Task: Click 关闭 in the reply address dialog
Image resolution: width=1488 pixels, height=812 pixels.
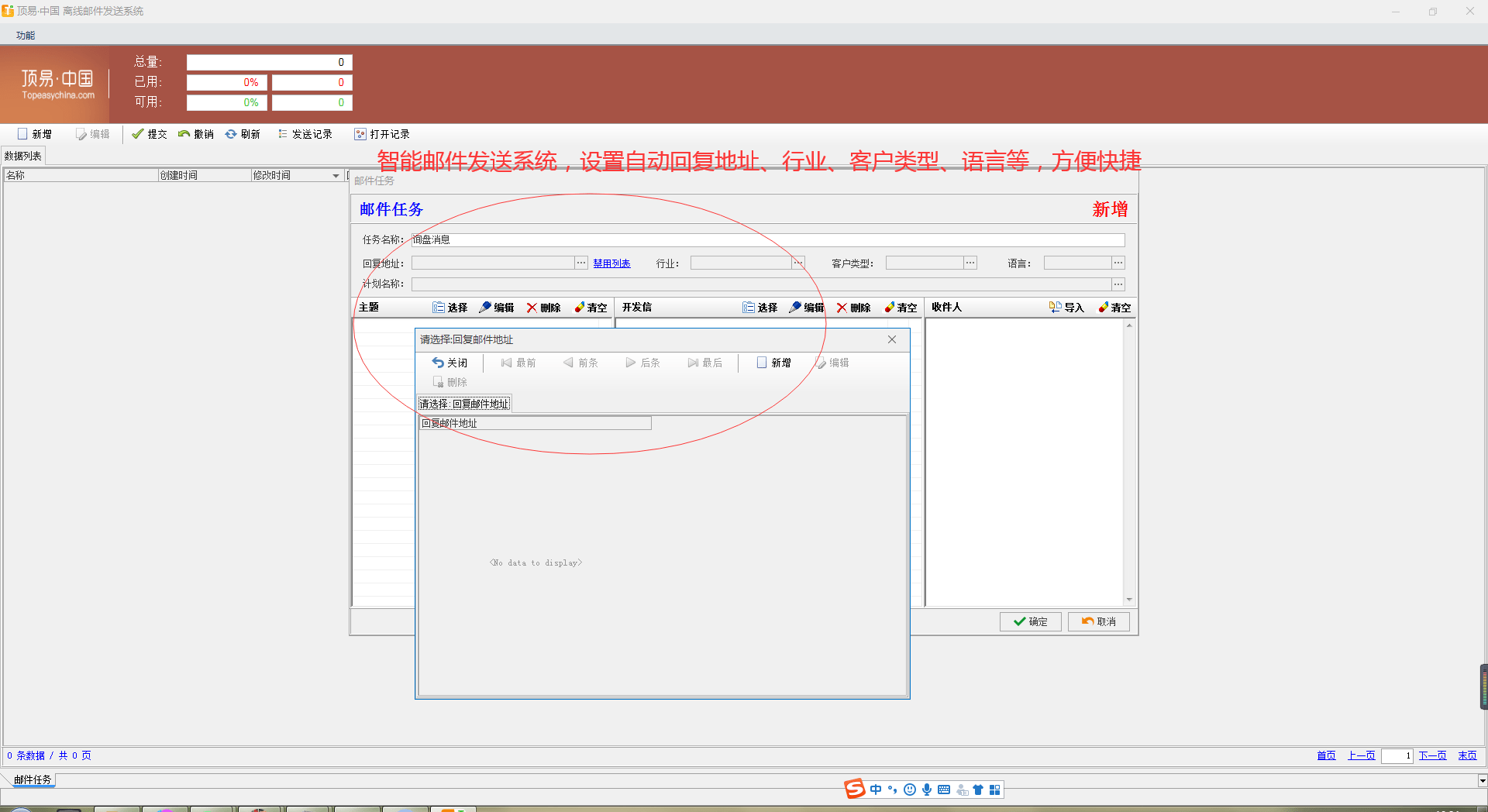Action: (449, 363)
